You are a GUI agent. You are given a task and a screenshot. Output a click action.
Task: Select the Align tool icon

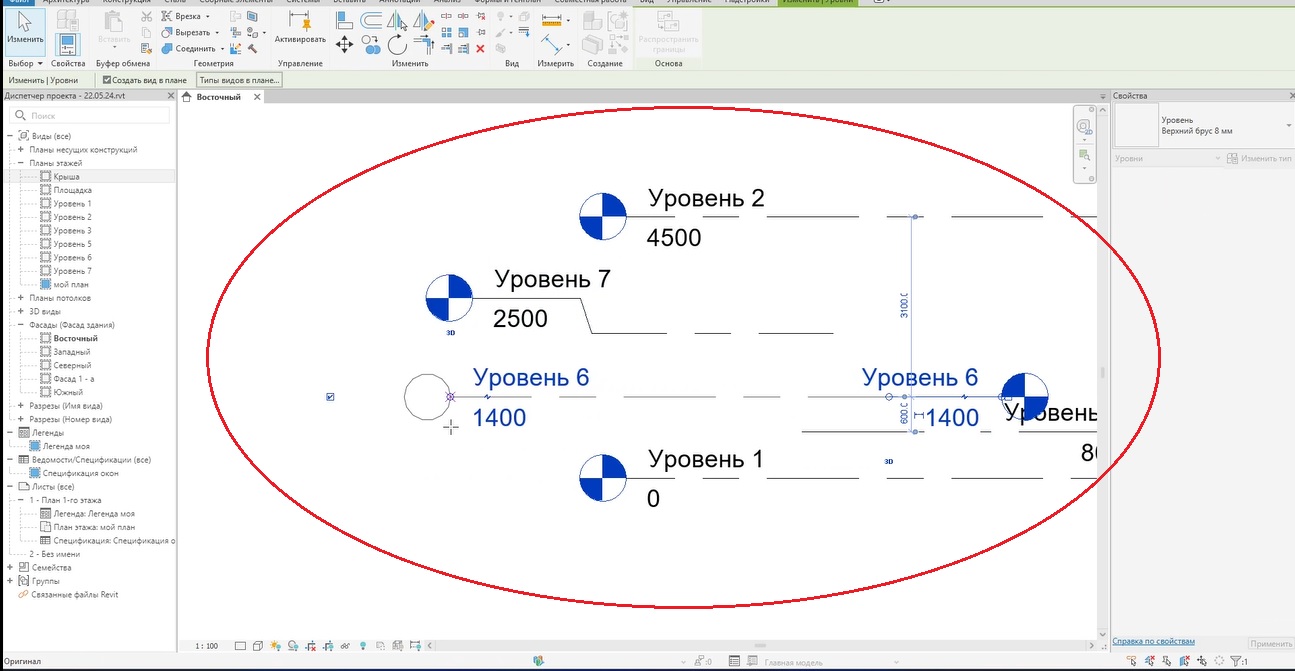pyautogui.click(x=344, y=21)
